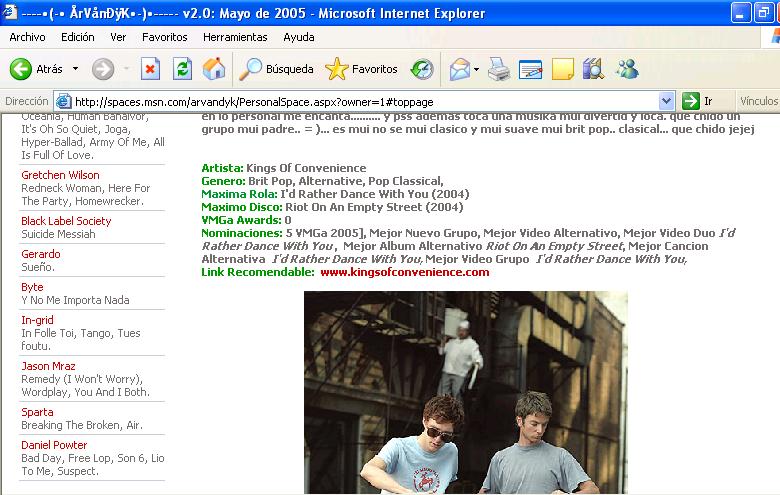Stop page loading with red X icon

click(150, 69)
